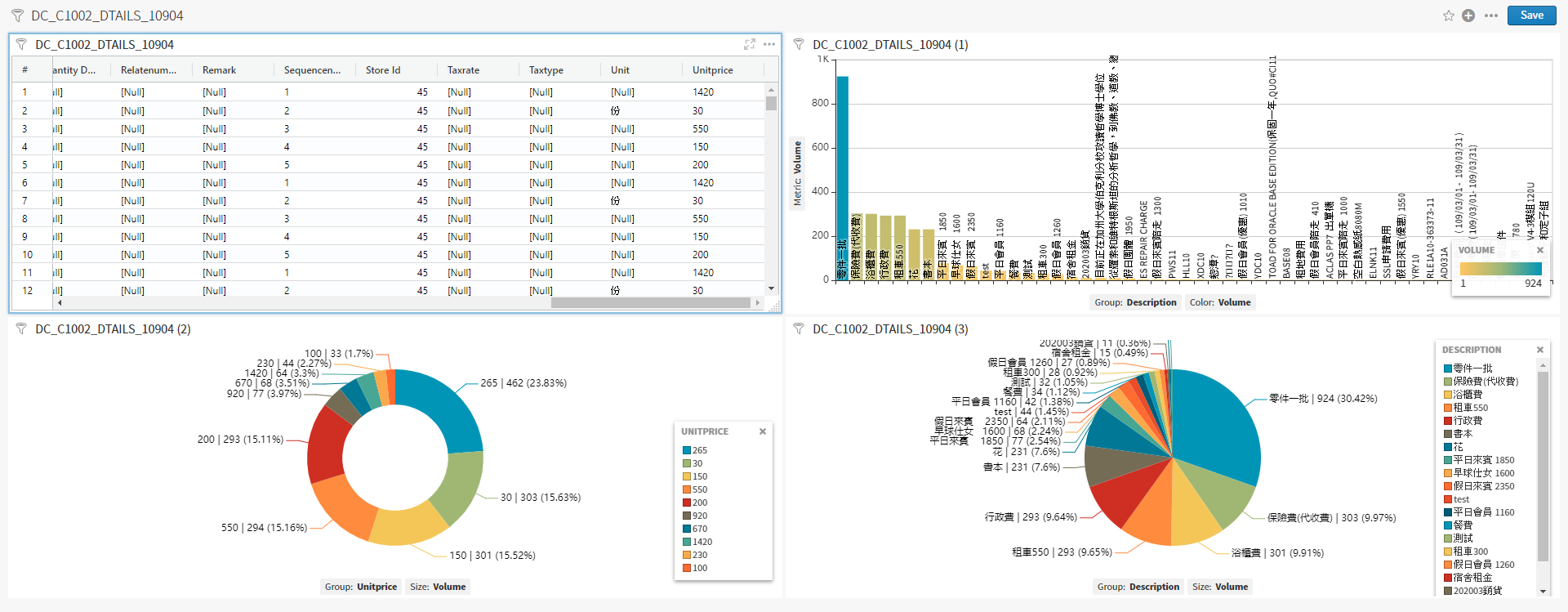Mark dashboard as favorite with star icon

[x=1448, y=16]
